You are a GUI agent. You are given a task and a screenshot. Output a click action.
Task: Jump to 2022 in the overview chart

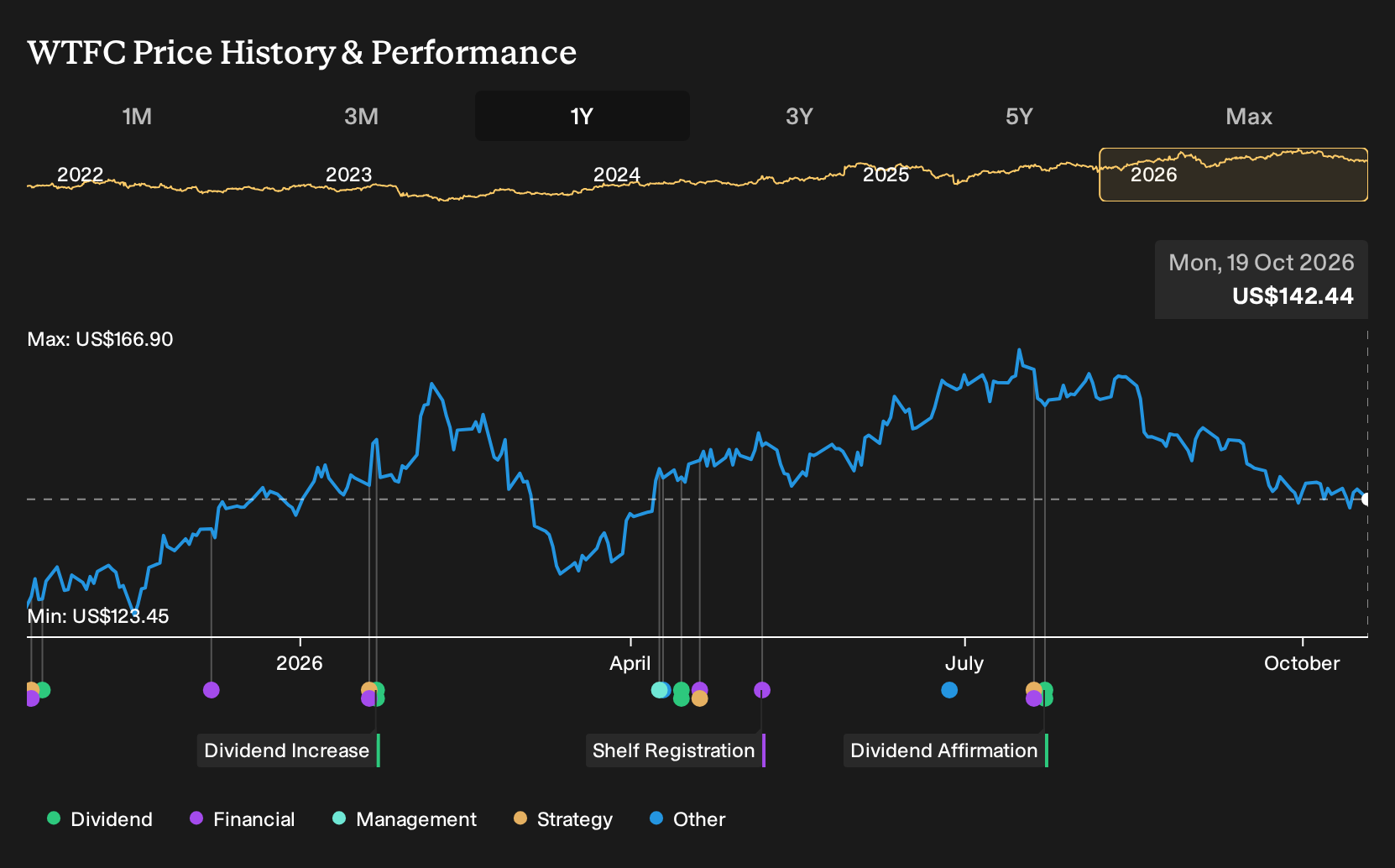[80, 175]
